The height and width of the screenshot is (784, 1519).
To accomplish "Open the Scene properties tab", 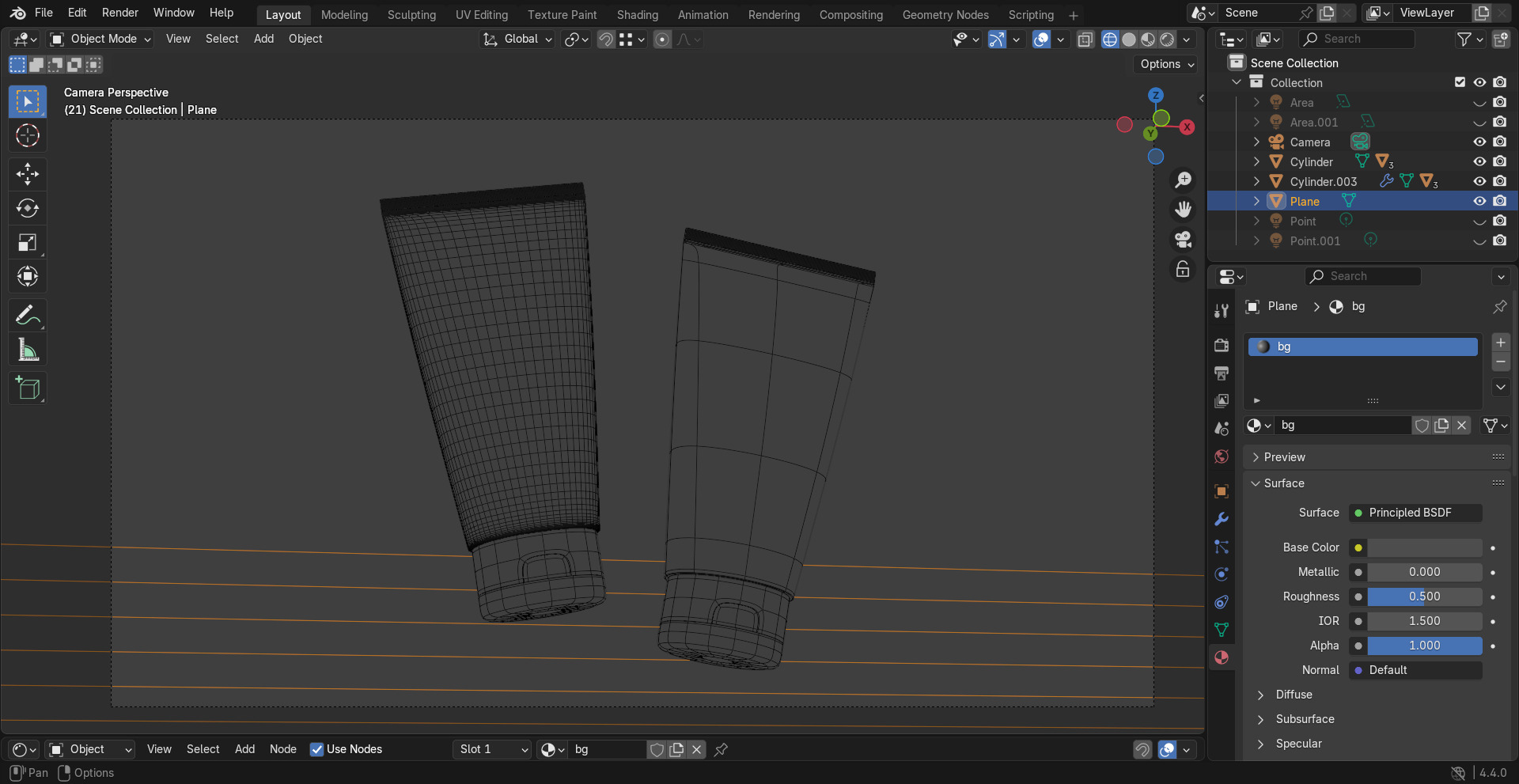I will coord(1222,429).
